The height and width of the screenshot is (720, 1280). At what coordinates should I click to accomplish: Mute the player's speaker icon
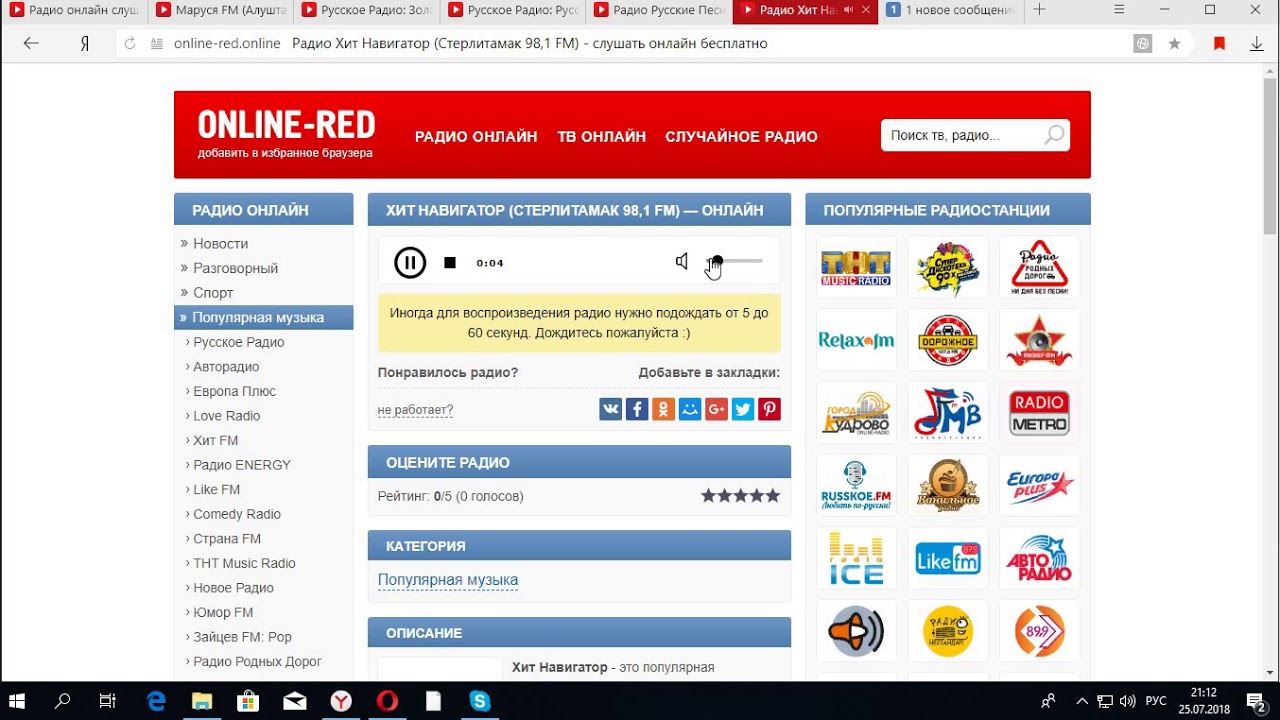click(682, 262)
